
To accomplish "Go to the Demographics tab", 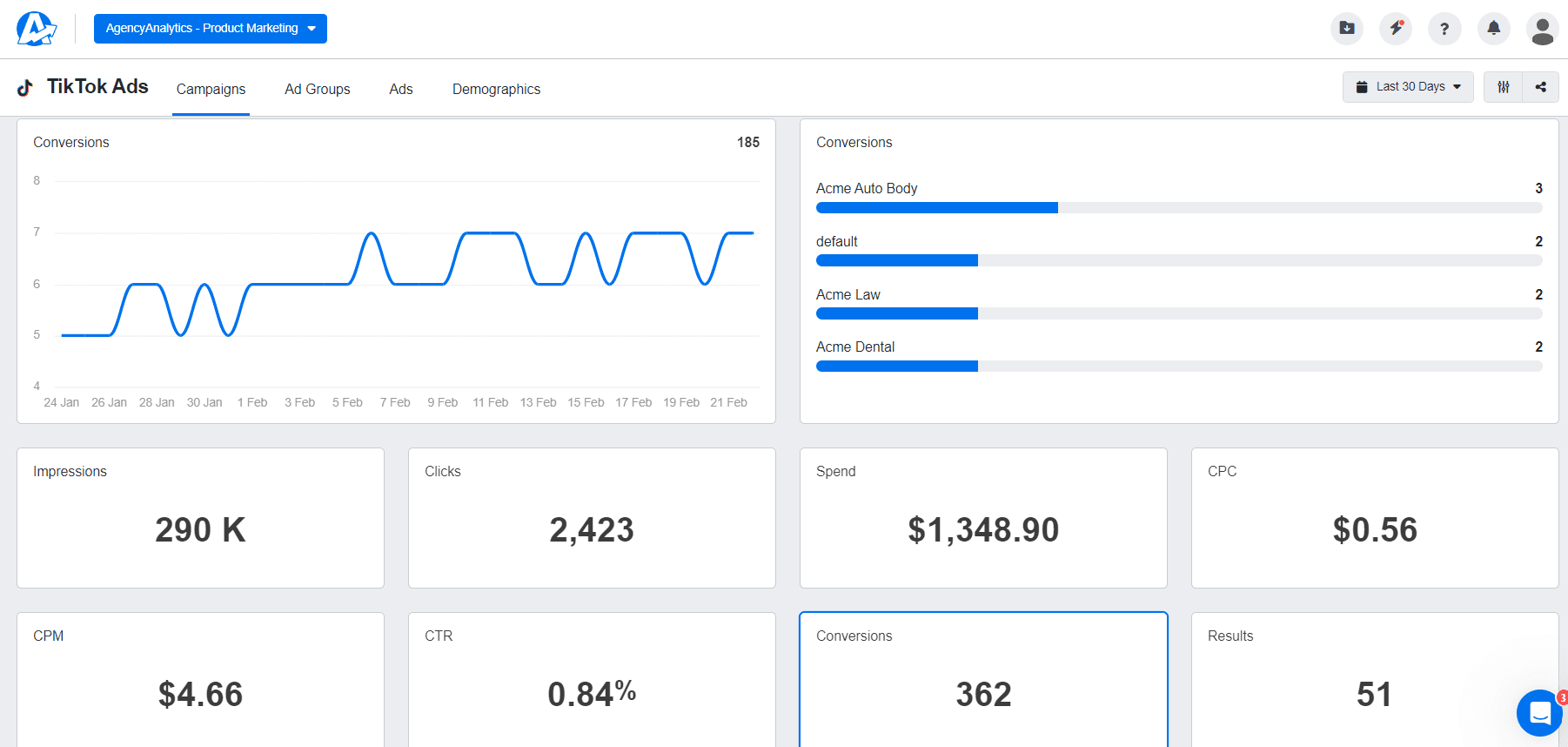I will tap(496, 89).
